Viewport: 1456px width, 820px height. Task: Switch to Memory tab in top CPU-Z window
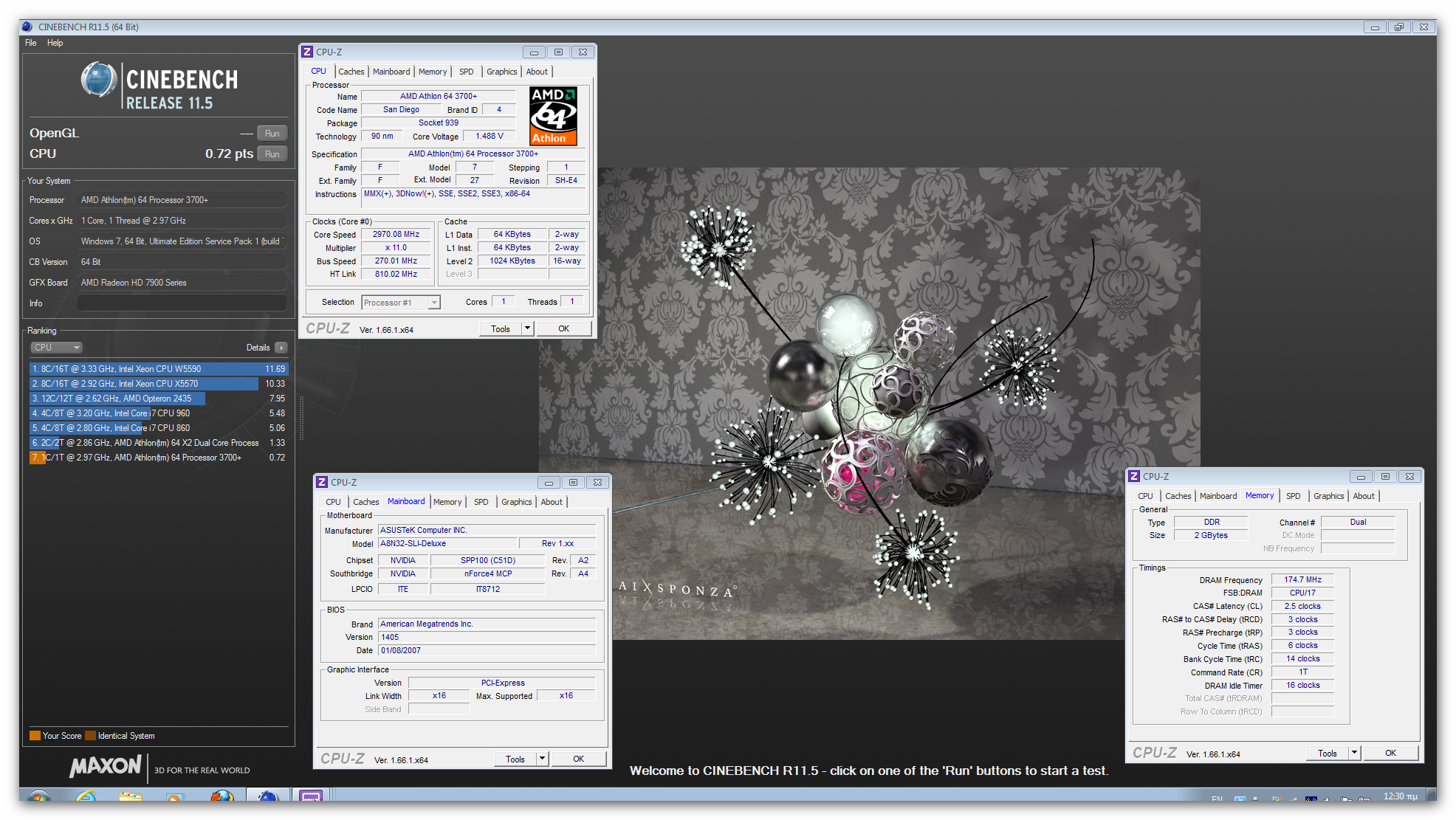click(433, 72)
